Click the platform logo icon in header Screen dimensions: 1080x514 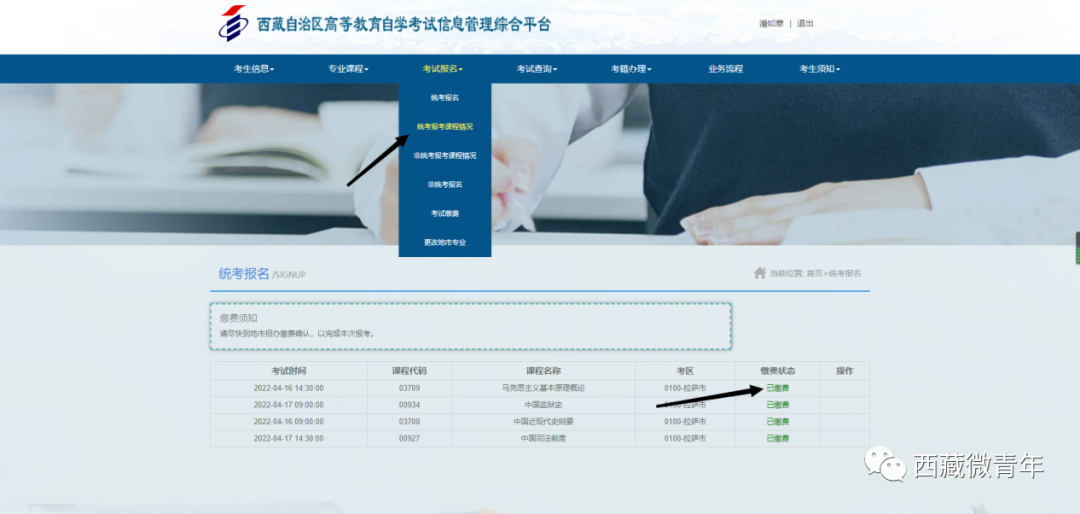tap(232, 23)
